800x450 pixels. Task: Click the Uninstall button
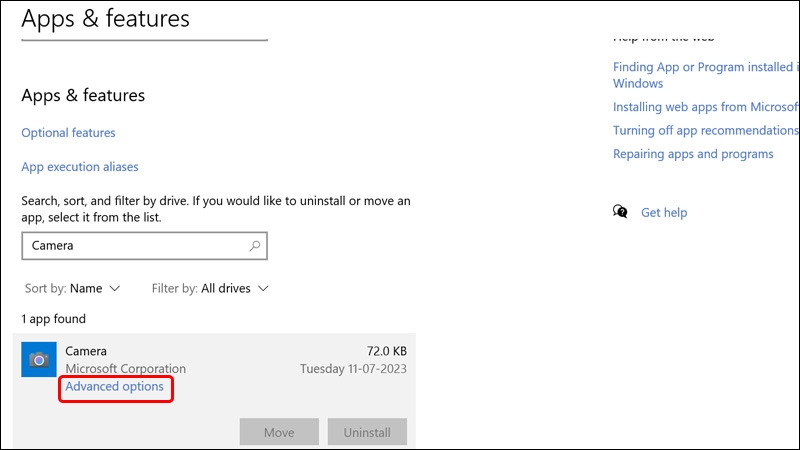[367, 432]
